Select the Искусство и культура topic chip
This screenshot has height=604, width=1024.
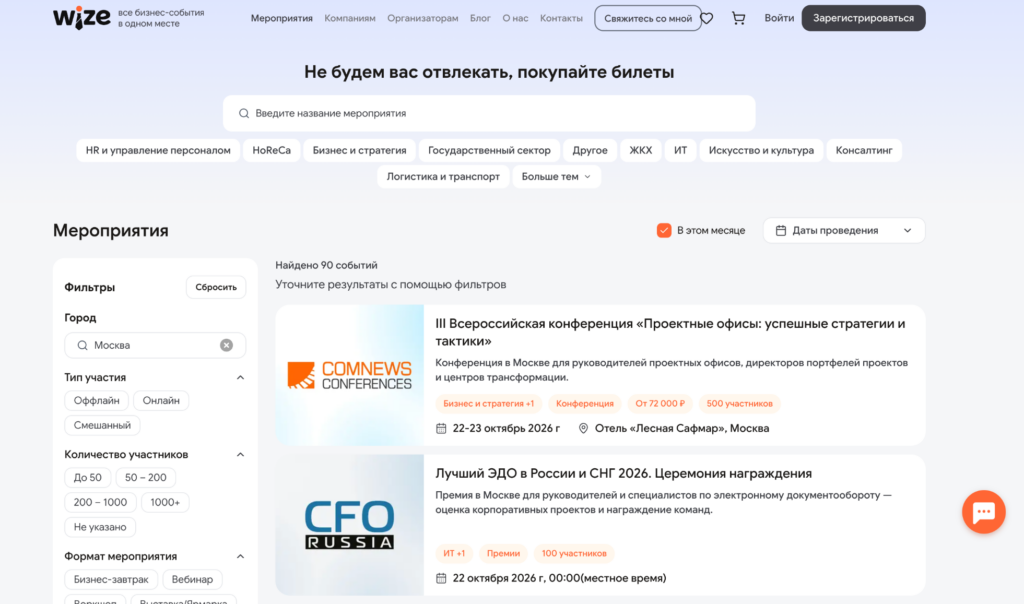[761, 150]
